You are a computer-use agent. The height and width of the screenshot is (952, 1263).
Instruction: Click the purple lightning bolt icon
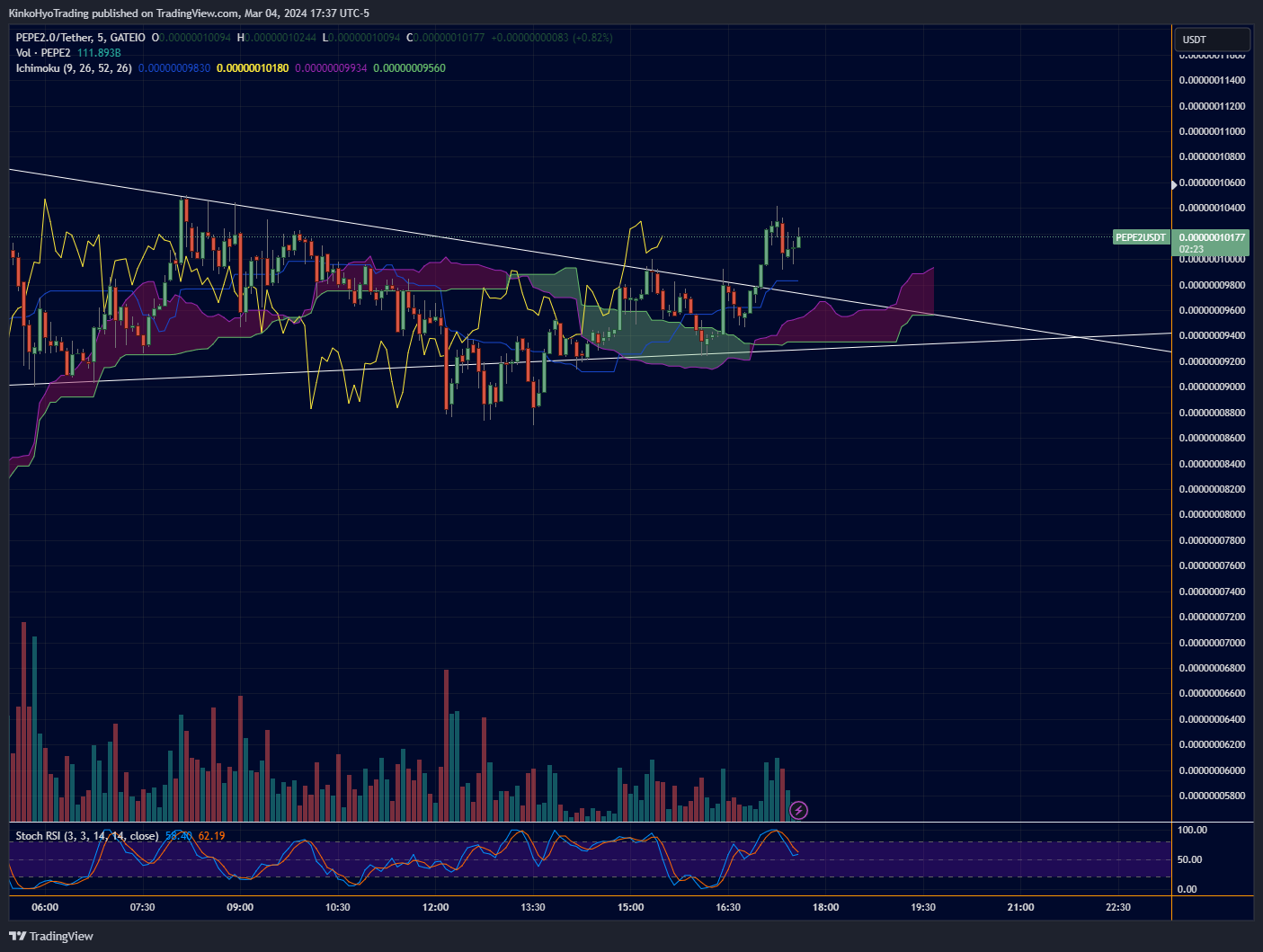click(798, 811)
